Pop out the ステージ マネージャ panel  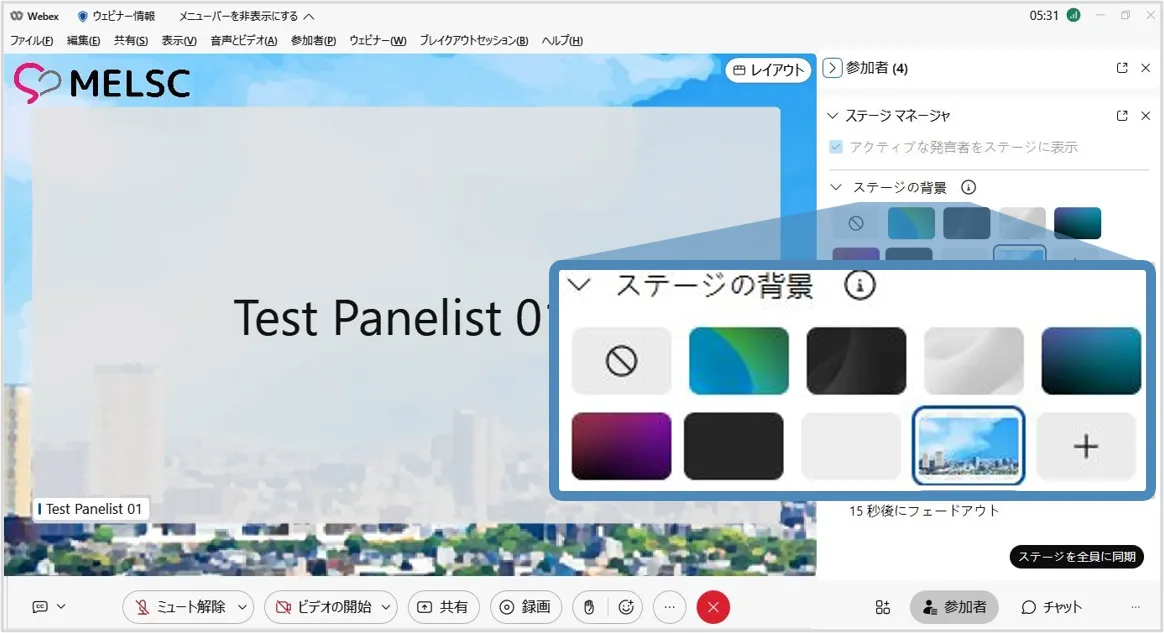click(x=1122, y=116)
